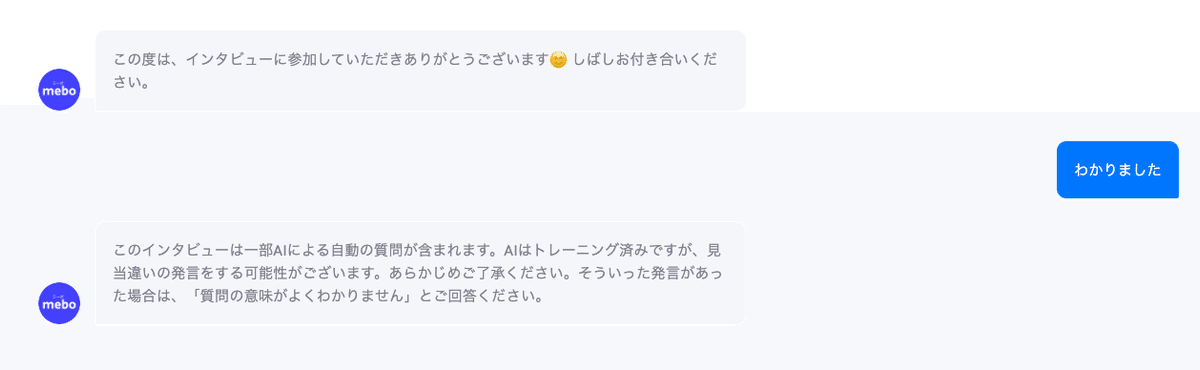The height and width of the screenshot is (370, 1200).
Task: Click the quoted 質問の意味がよくわかりません phrase
Action: pos(301,297)
